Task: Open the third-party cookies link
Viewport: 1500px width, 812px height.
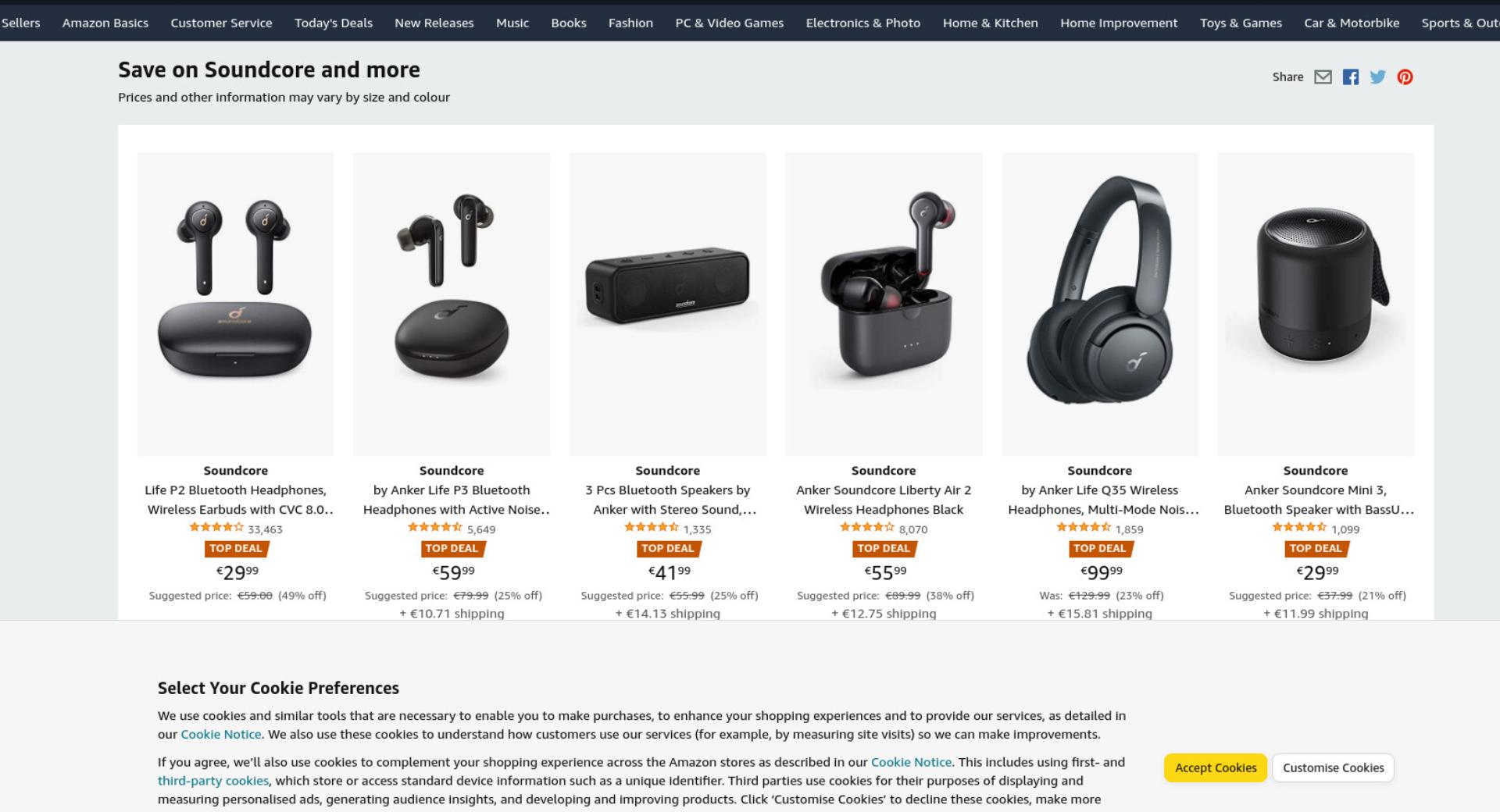Action: click(213, 781)
